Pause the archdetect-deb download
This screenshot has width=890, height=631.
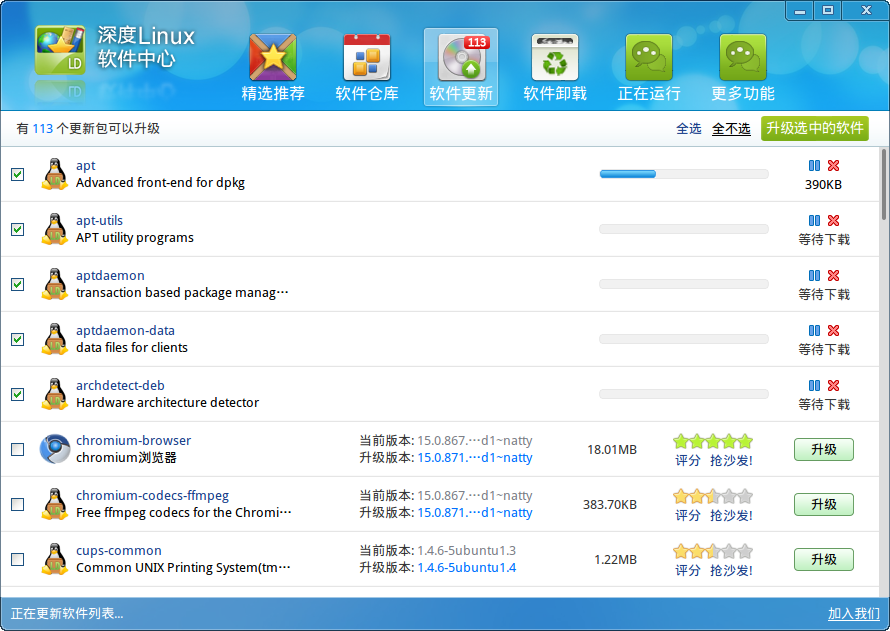[x=814, y=386]
